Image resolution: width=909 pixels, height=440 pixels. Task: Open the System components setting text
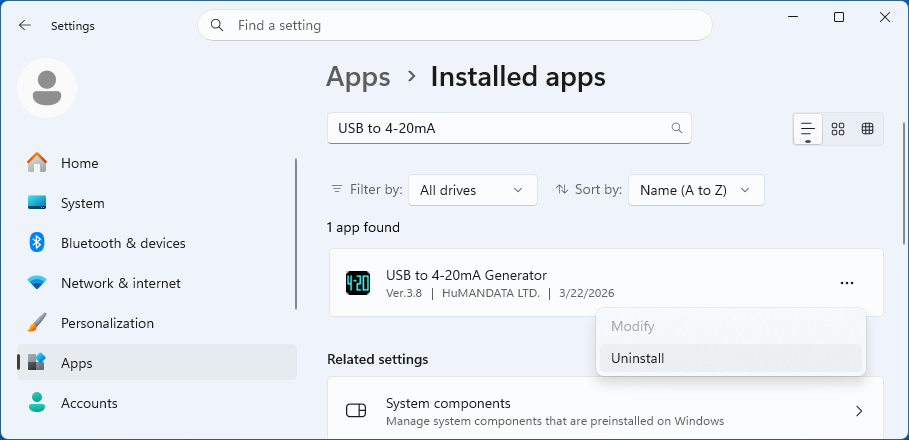448,403
